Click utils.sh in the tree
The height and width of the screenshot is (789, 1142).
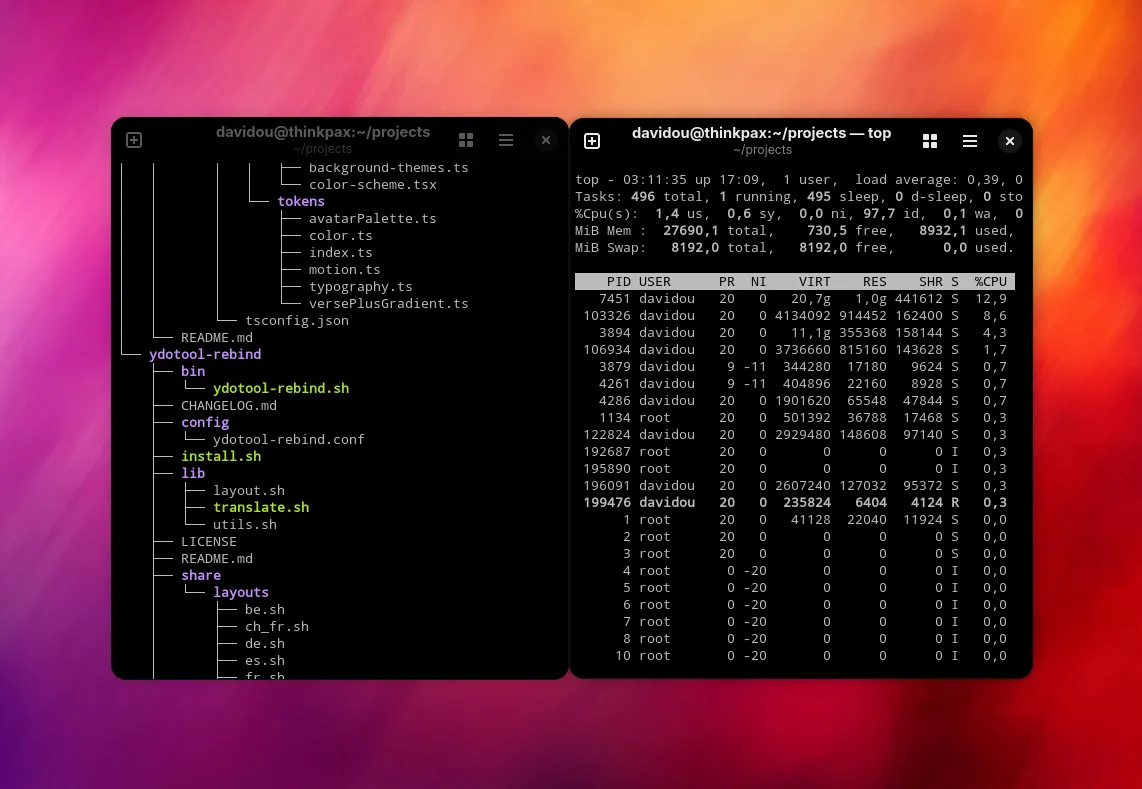pos(245,525)
